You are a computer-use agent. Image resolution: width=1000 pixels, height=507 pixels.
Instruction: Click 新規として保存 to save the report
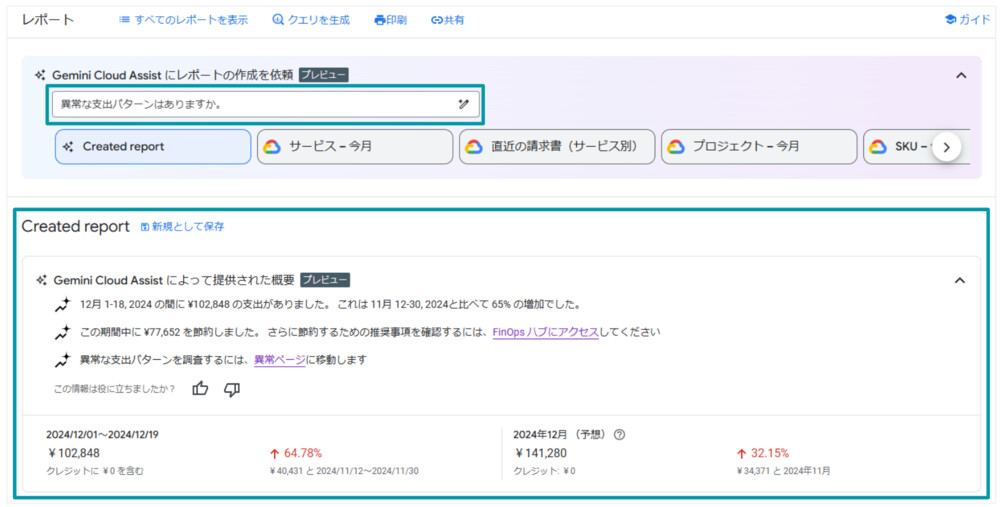pyautogui.click(x=182, y=227)
